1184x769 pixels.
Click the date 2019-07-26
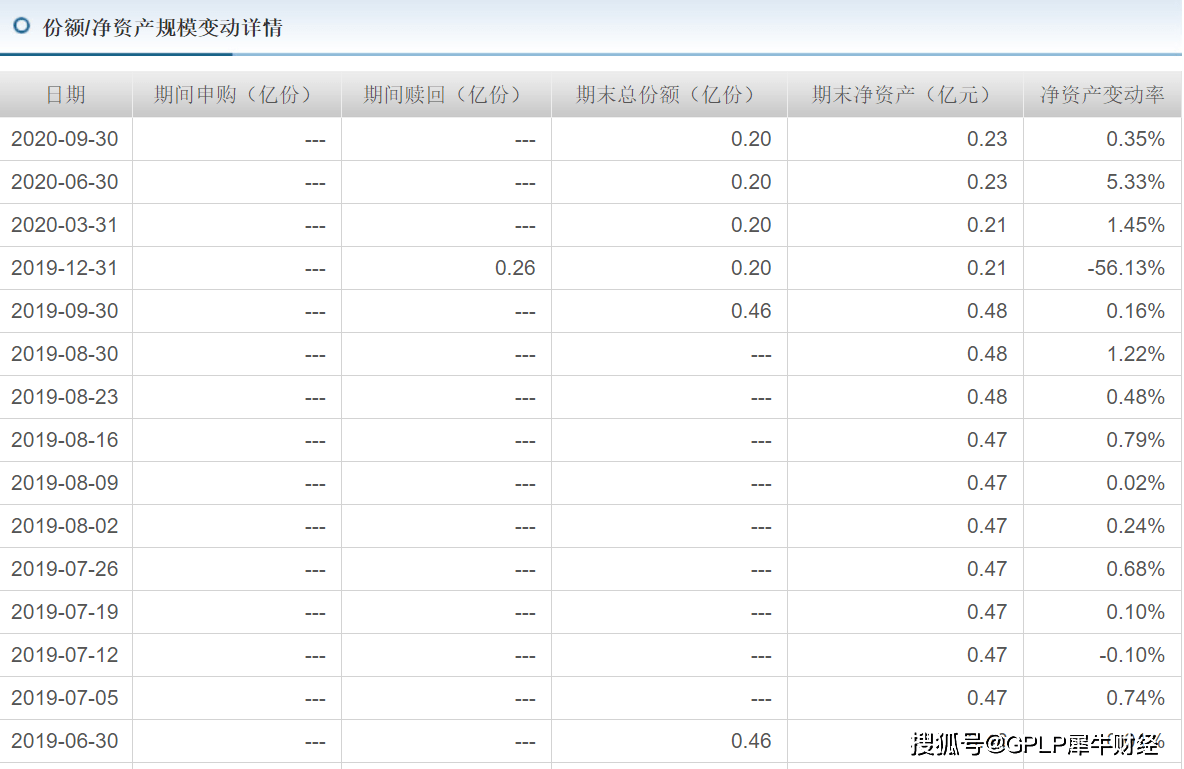coord(64,570)
